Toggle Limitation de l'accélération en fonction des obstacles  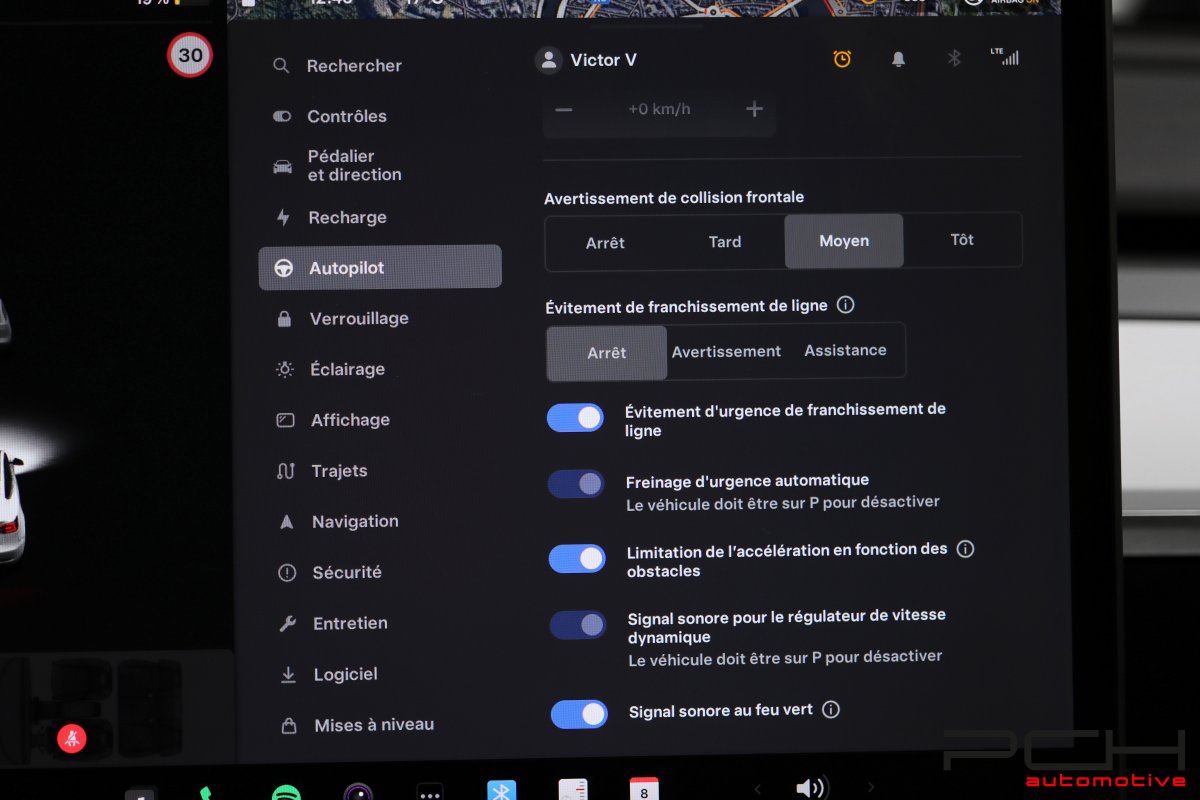click(578, 559)
